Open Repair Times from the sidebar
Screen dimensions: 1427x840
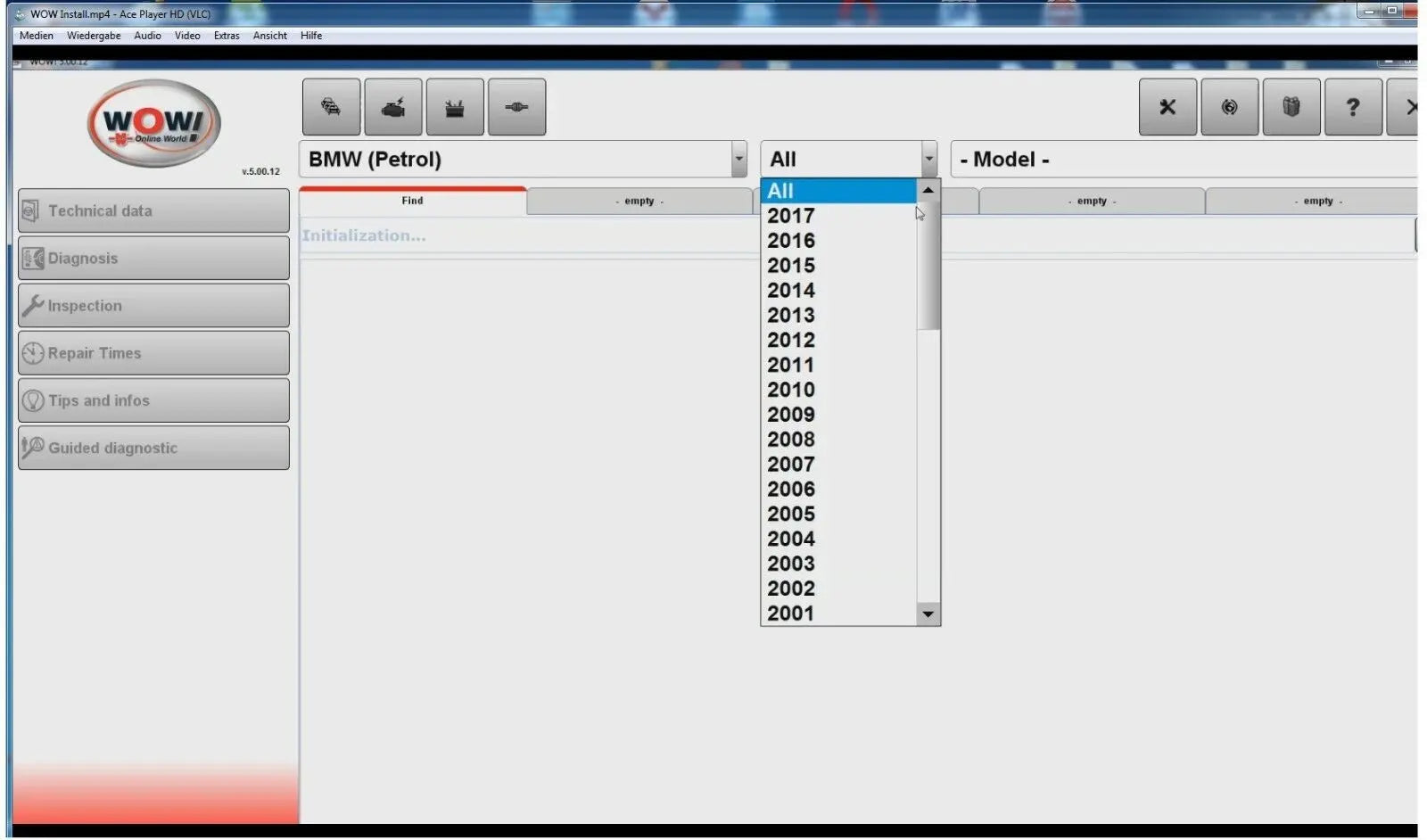(x=153, y=353)
